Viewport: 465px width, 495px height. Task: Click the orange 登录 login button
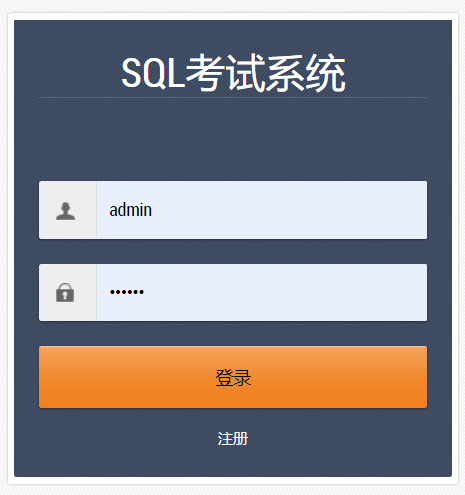pos(233,377)
